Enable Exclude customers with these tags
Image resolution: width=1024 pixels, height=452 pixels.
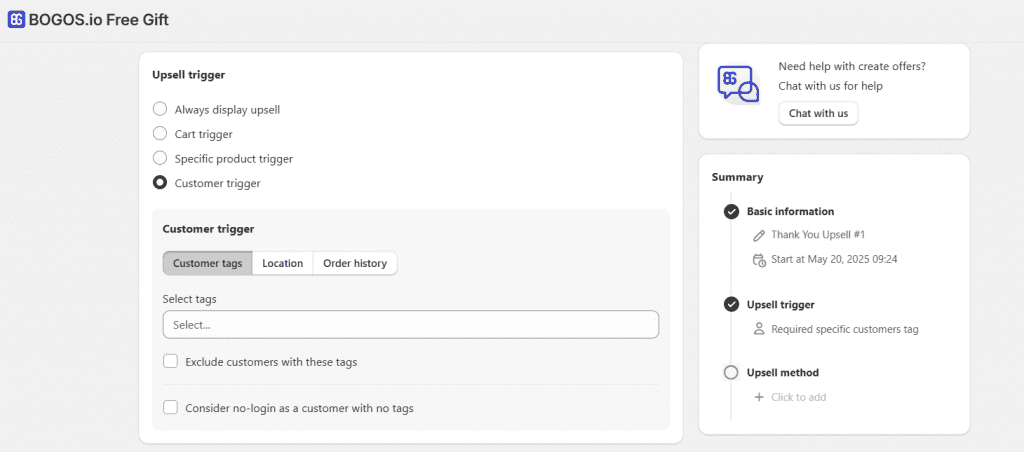pos(171,362)
